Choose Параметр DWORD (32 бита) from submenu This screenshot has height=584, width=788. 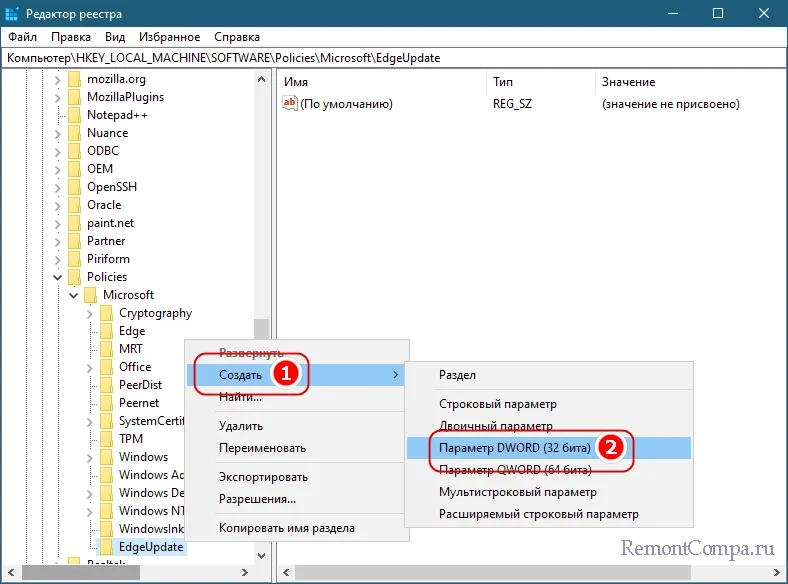click(x=515, y=447)
